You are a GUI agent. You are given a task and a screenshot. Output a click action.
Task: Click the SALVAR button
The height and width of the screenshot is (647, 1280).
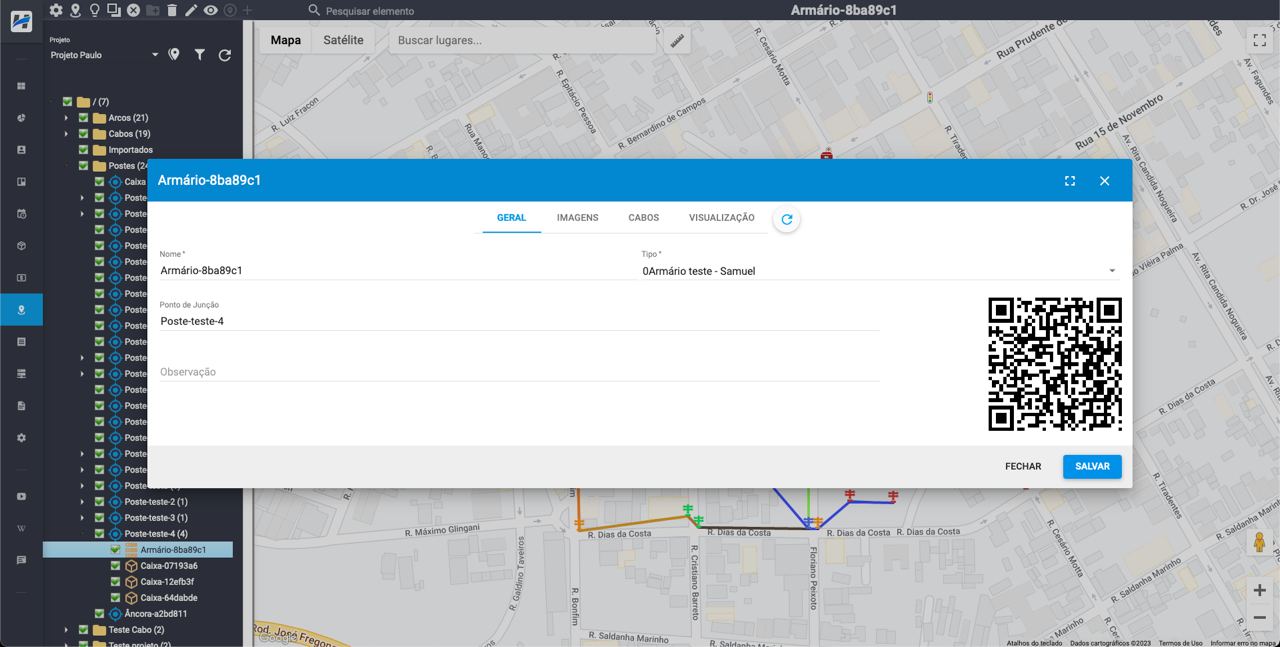(1091, 467)
